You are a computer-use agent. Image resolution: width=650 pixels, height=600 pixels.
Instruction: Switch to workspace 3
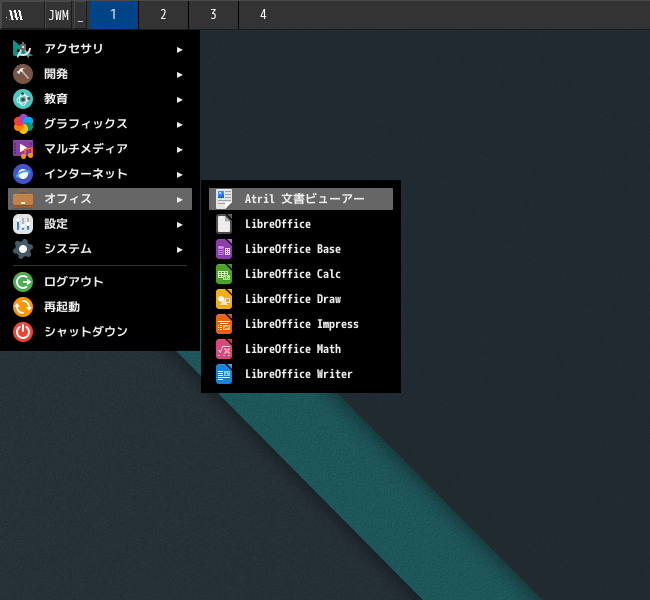click(213, 15)
